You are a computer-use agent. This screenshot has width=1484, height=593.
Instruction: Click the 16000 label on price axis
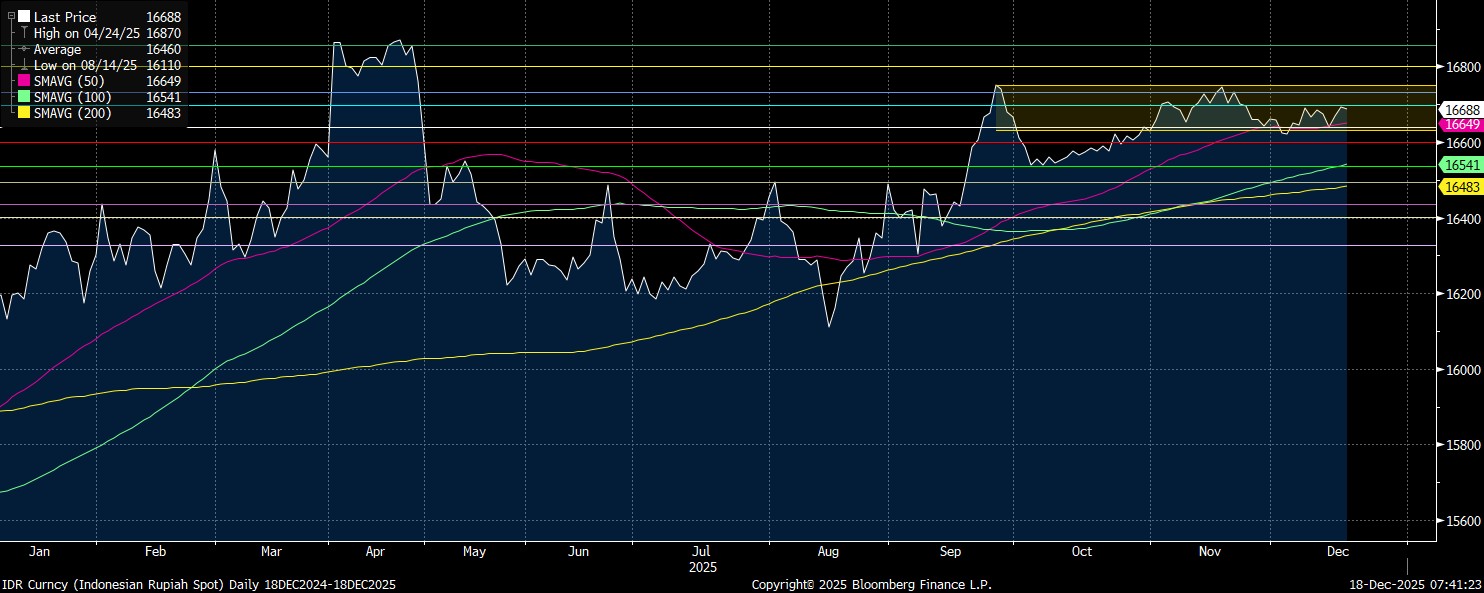pos(1461,370)
